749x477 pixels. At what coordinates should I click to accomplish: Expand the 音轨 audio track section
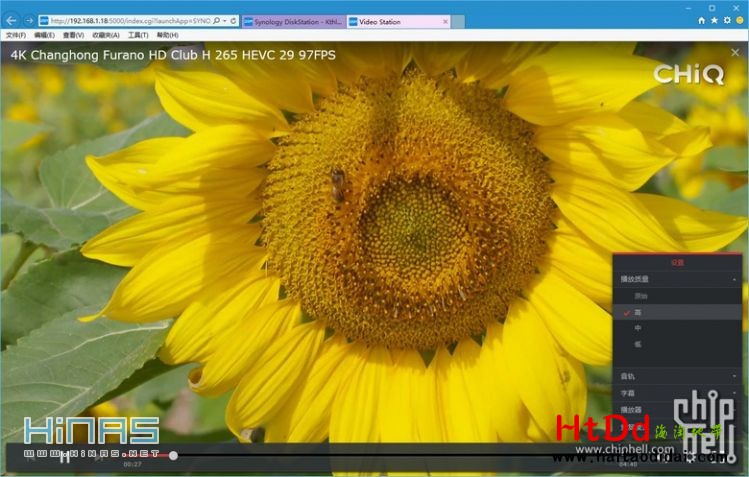click(677, 376)
